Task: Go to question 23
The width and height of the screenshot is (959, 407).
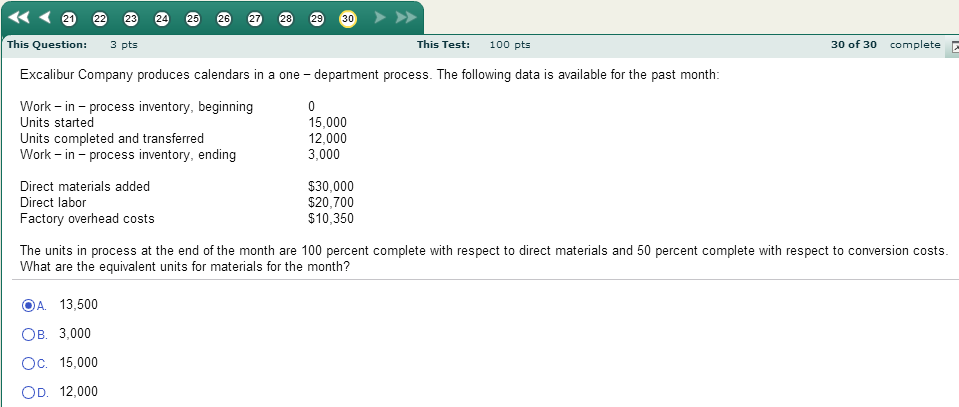Action: point(131,19)
